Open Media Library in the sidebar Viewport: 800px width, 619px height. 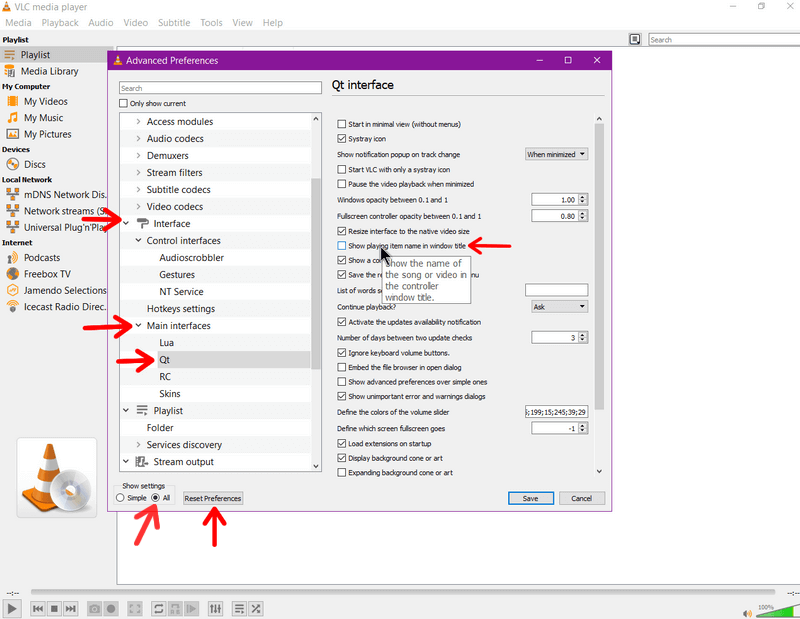[49, 71]
